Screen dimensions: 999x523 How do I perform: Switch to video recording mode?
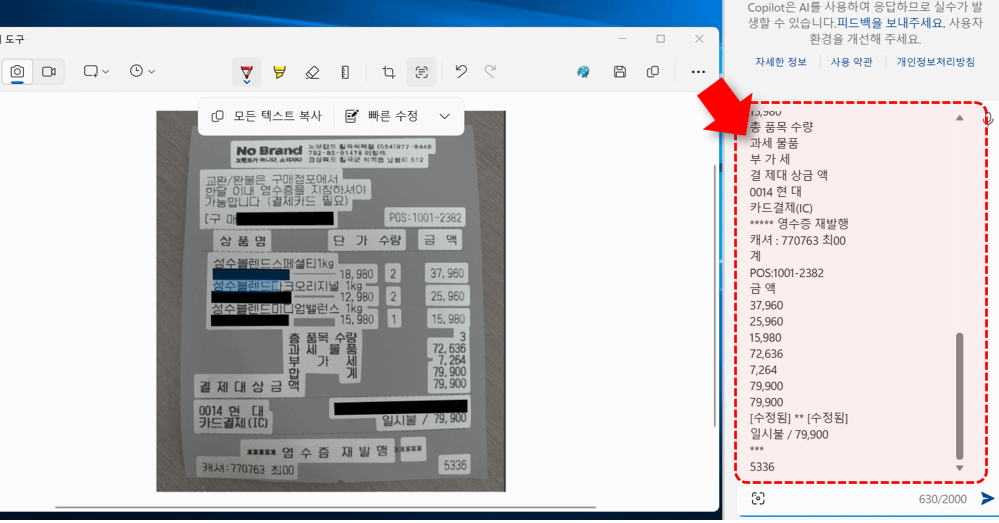49,72
